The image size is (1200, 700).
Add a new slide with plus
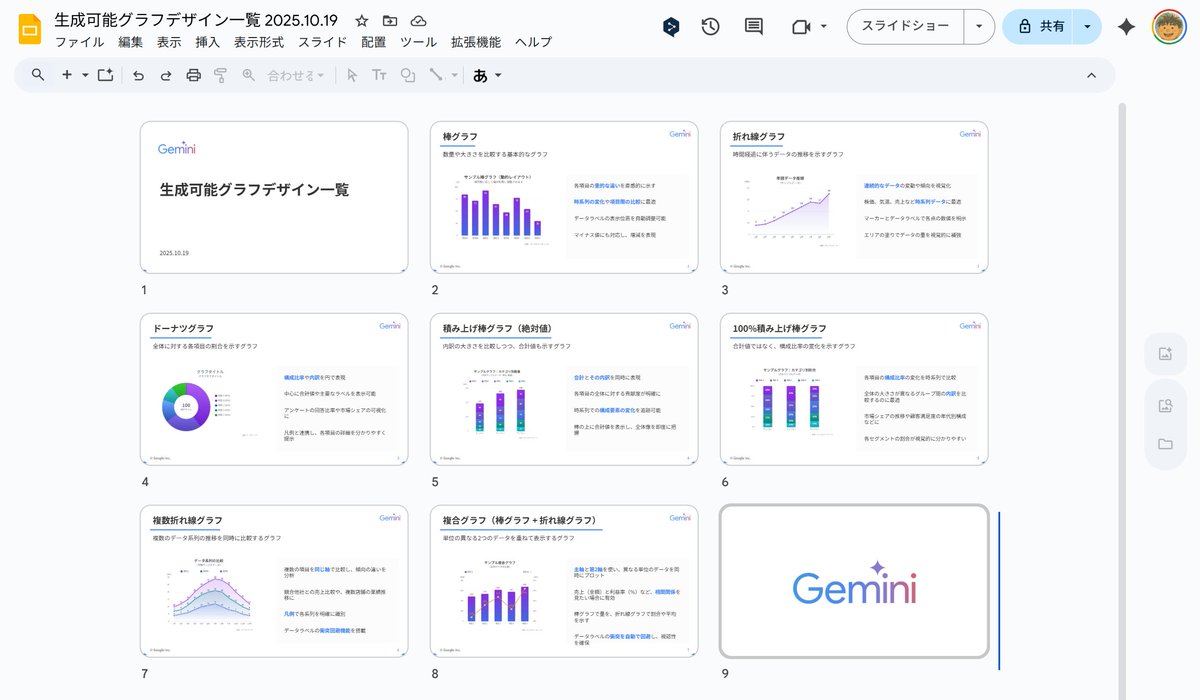[x=67, y=75]
